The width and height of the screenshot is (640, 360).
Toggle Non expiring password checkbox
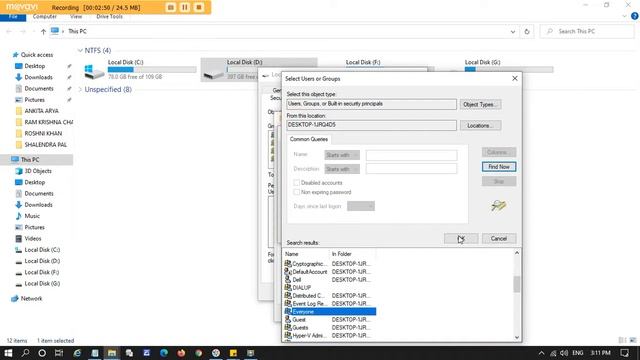[297, 192]
